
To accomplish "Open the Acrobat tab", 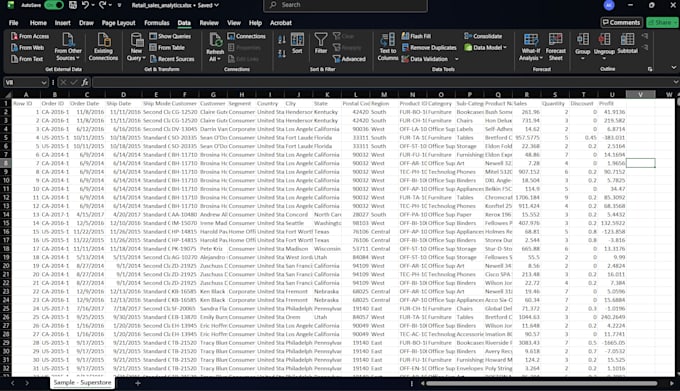I will click(x=281, y=23).
